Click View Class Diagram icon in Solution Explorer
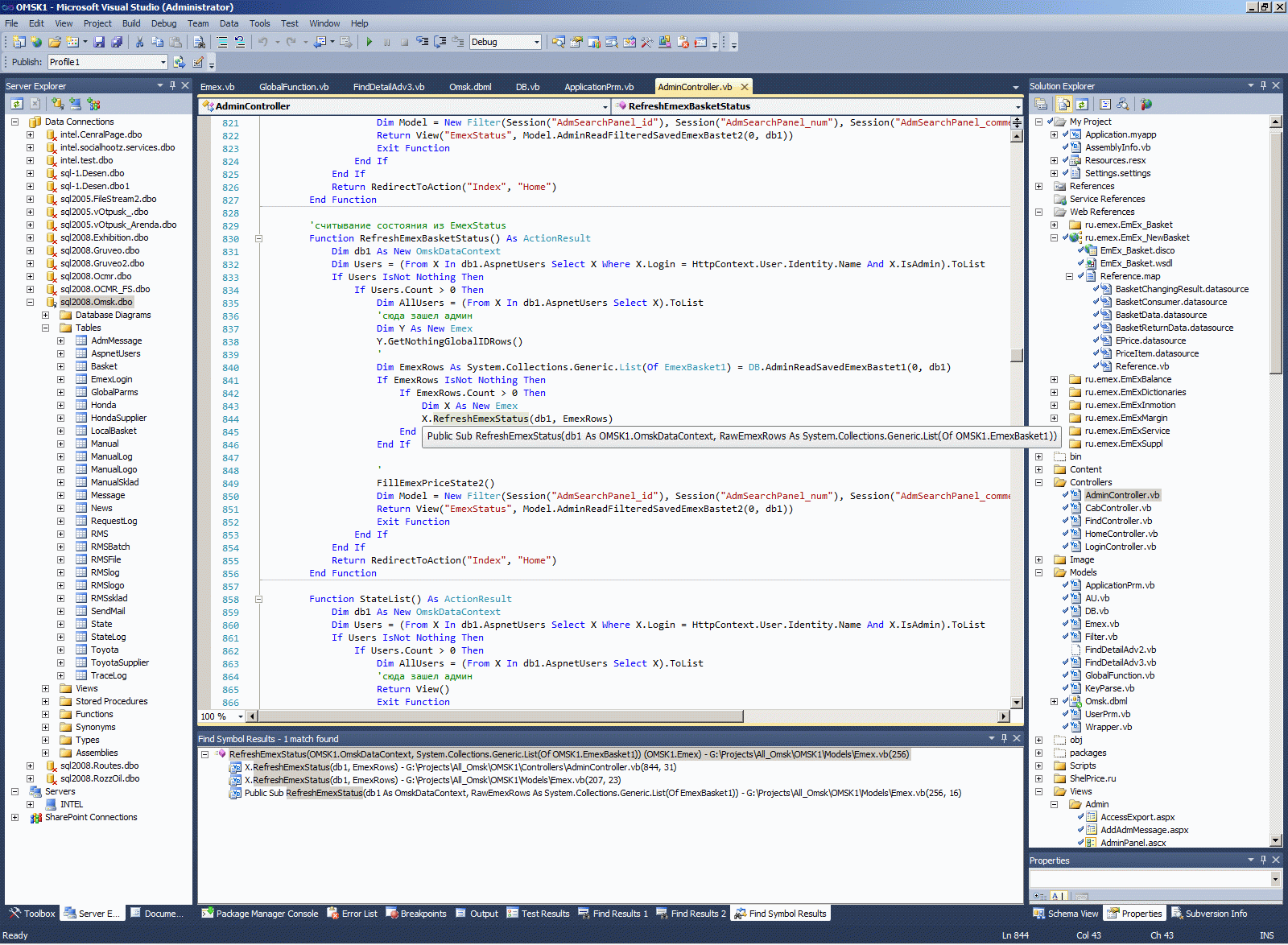The width and height of the screenshot is (1288, 945). pos(1123,104)
